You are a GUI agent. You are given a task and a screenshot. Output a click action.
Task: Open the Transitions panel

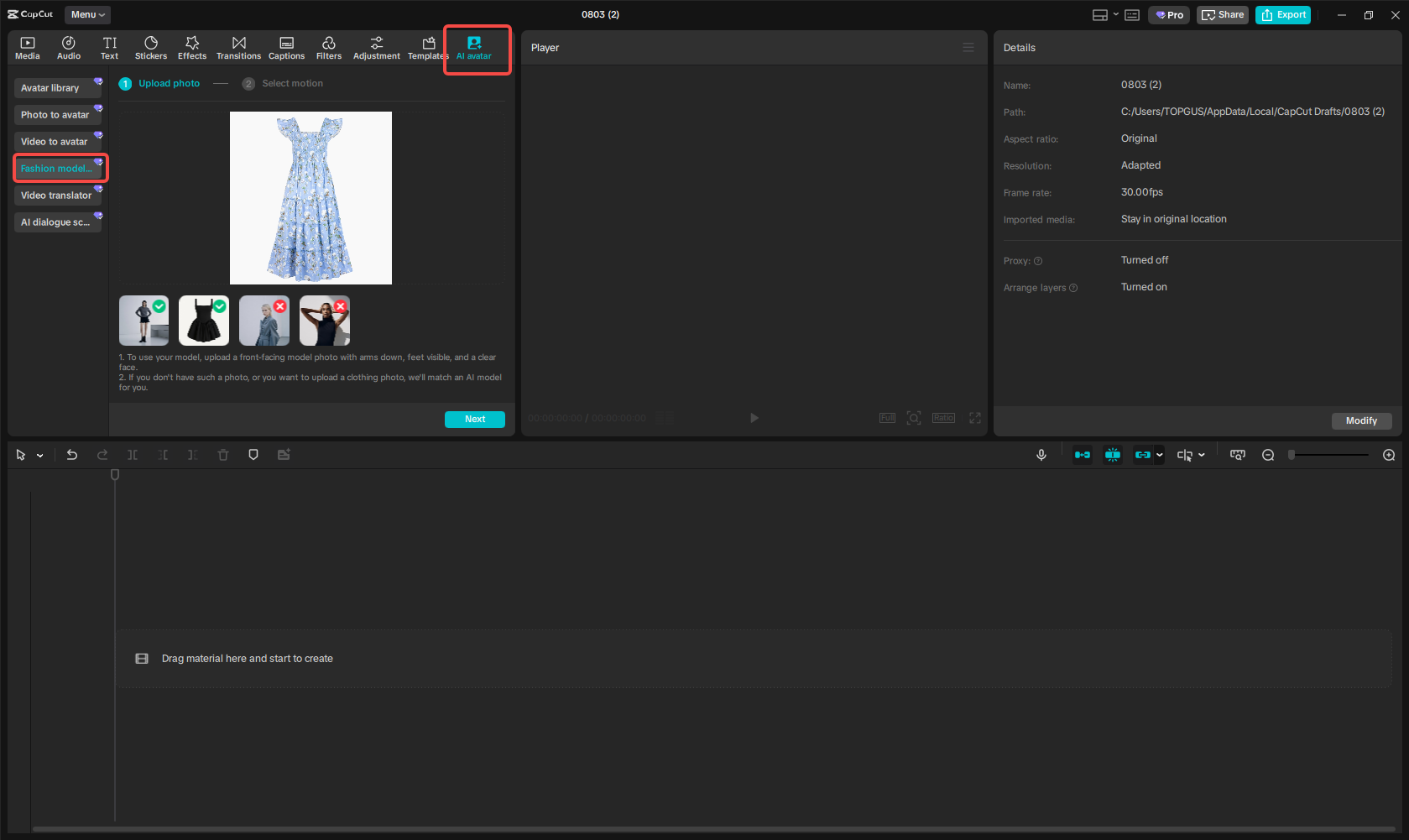point(238,47)
